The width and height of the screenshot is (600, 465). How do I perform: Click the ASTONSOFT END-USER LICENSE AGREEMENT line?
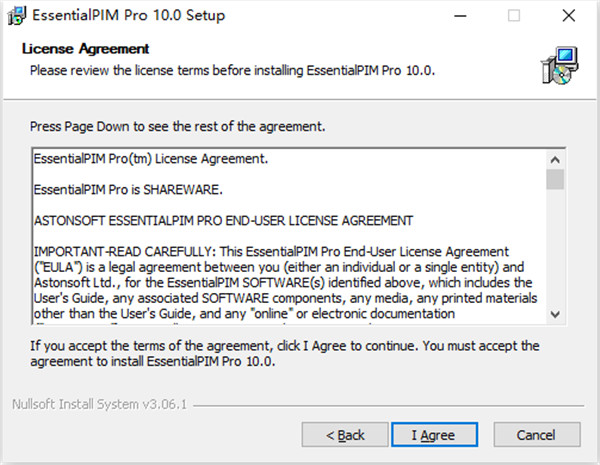[x=223, y=220]
